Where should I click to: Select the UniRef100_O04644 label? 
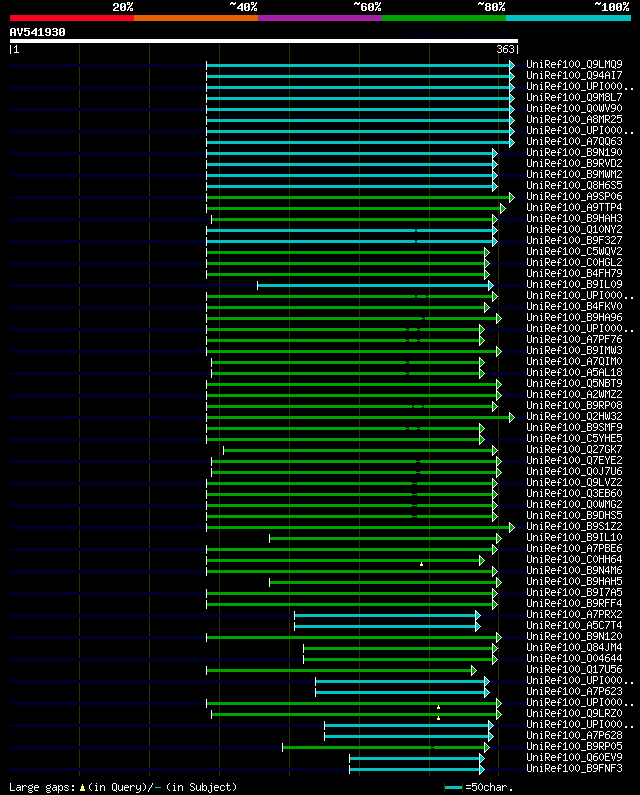point(574,658)
